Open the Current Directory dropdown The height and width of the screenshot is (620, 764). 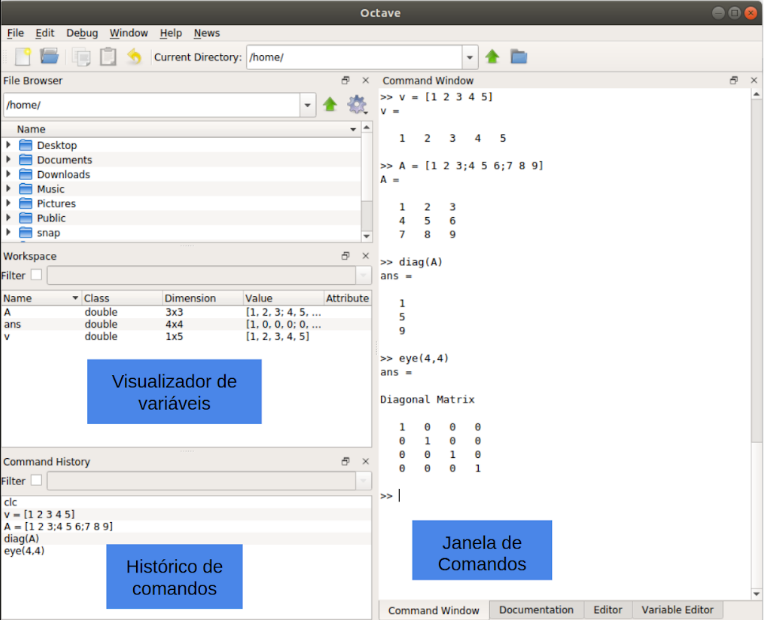[x=470, y=58]
